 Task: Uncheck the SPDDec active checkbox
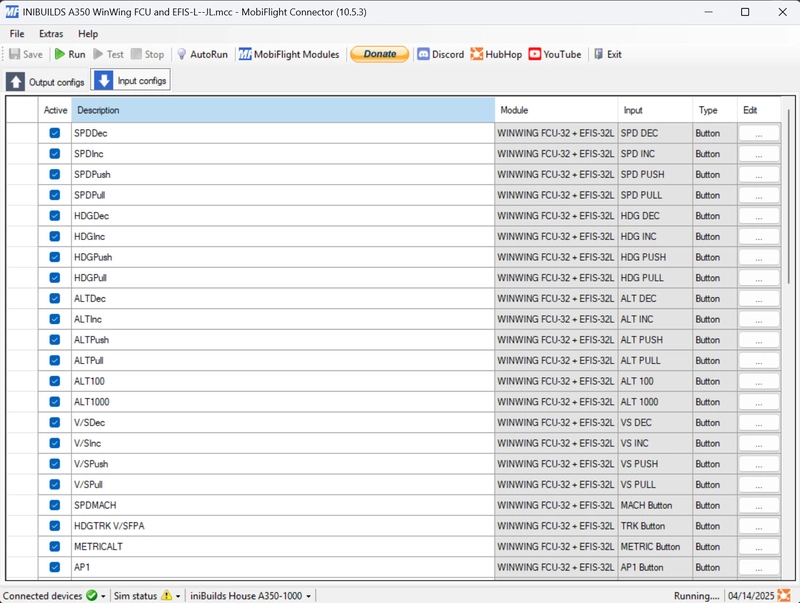click(54, 133)
